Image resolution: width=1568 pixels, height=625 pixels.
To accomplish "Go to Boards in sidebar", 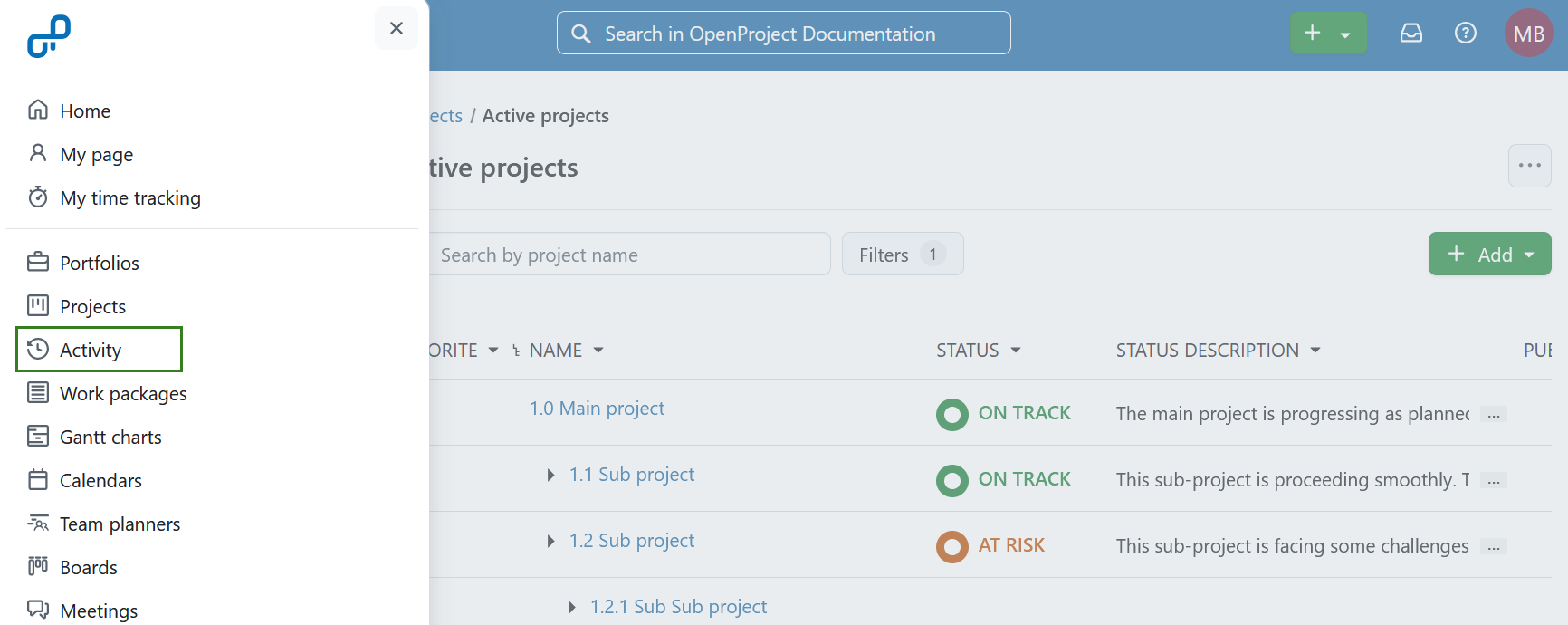I will [88, 568].
